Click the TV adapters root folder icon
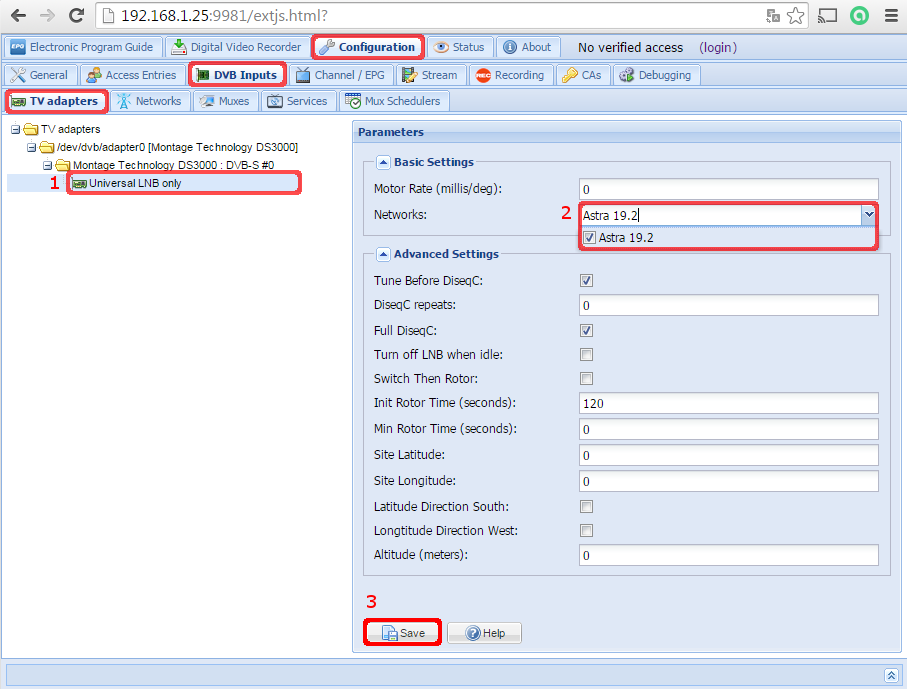The image size is (907, 689). tap(31, 129)
